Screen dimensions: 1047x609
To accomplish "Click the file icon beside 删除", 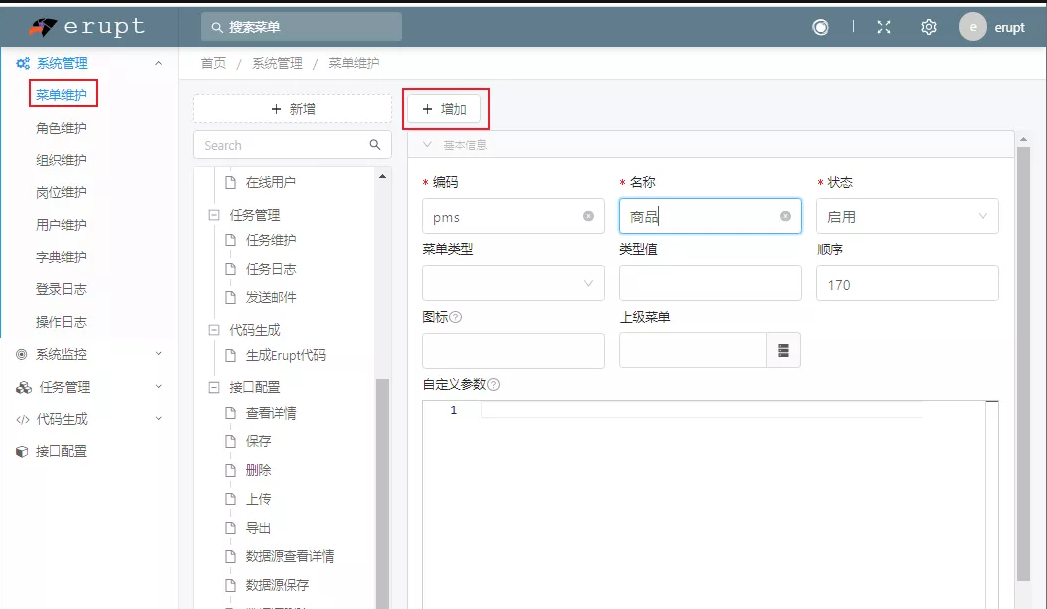I will tap(230, 471).
